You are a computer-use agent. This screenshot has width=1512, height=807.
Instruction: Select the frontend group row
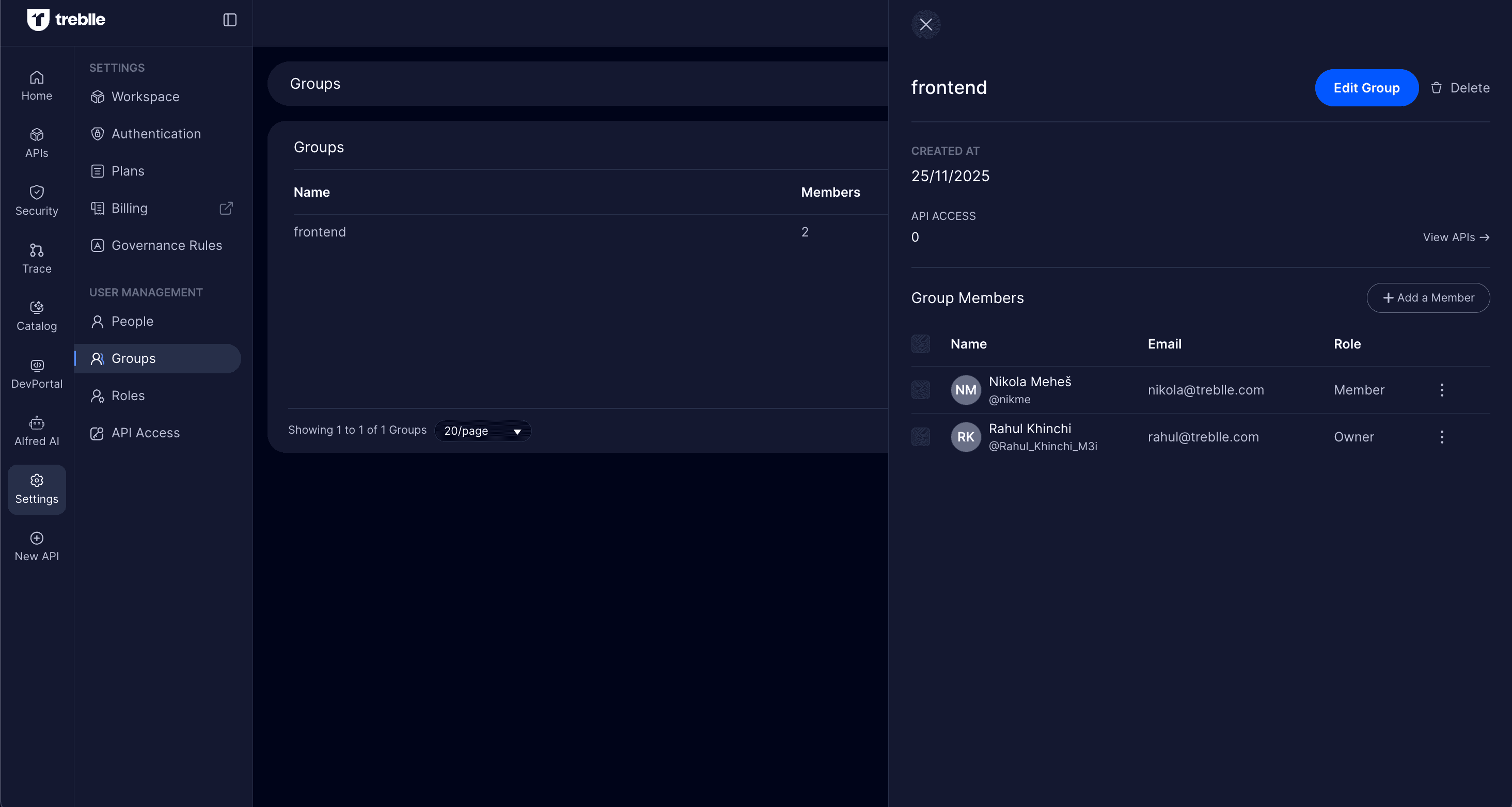(319, 232)
